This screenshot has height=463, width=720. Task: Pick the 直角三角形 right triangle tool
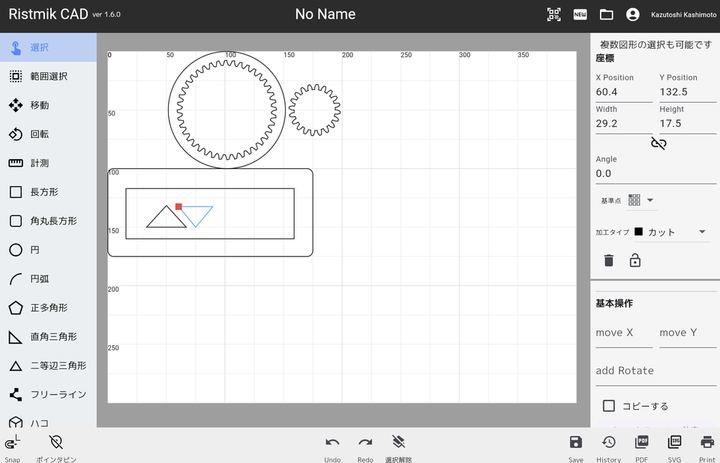click(x=48, y=337)
